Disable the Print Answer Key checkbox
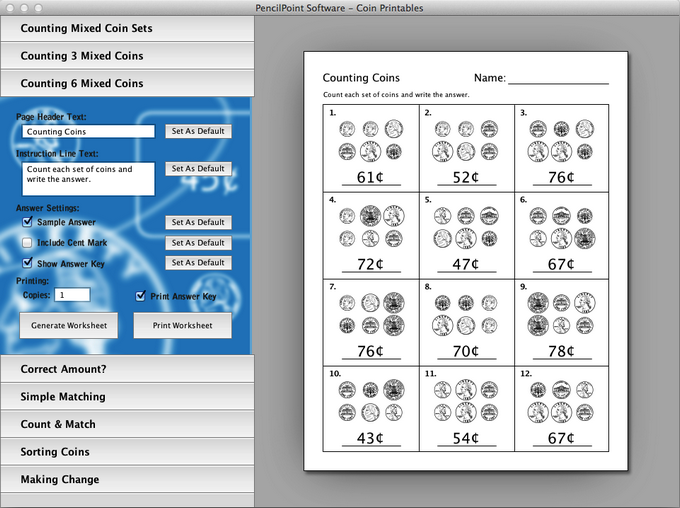 click(141, 296)
